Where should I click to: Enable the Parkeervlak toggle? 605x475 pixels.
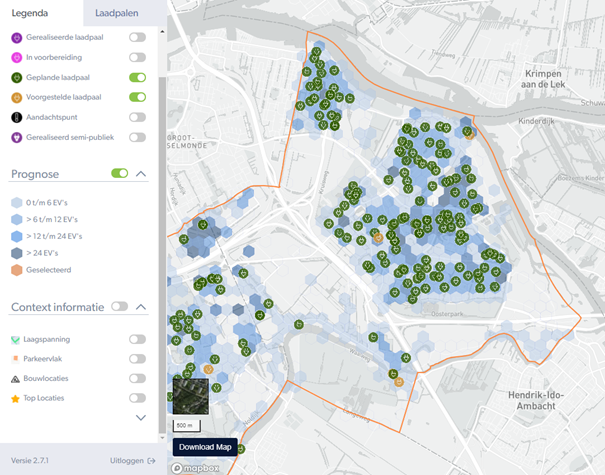pos(137,359)
